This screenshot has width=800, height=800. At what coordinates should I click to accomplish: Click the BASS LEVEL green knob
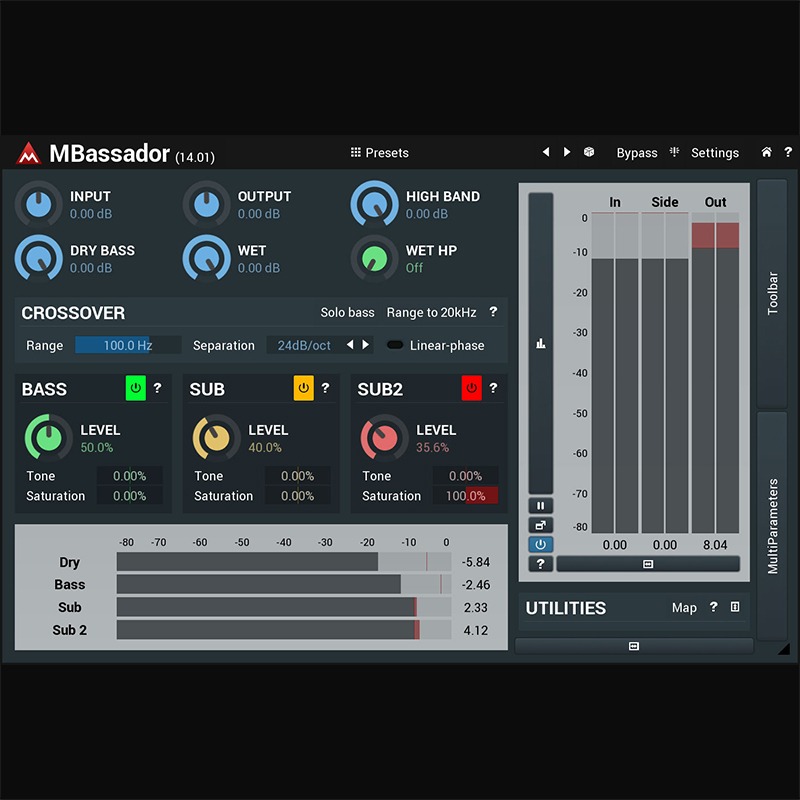point(48,438)
